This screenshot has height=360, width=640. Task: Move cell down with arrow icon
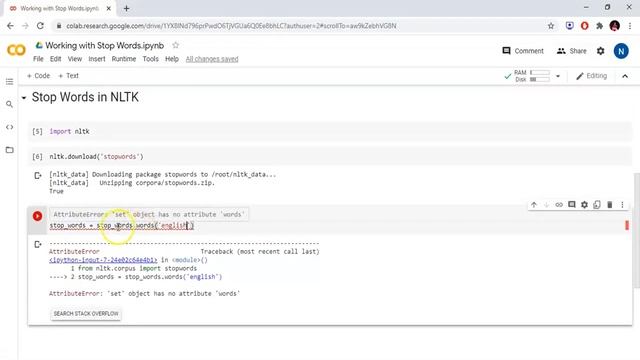click(x=547, y=204)
